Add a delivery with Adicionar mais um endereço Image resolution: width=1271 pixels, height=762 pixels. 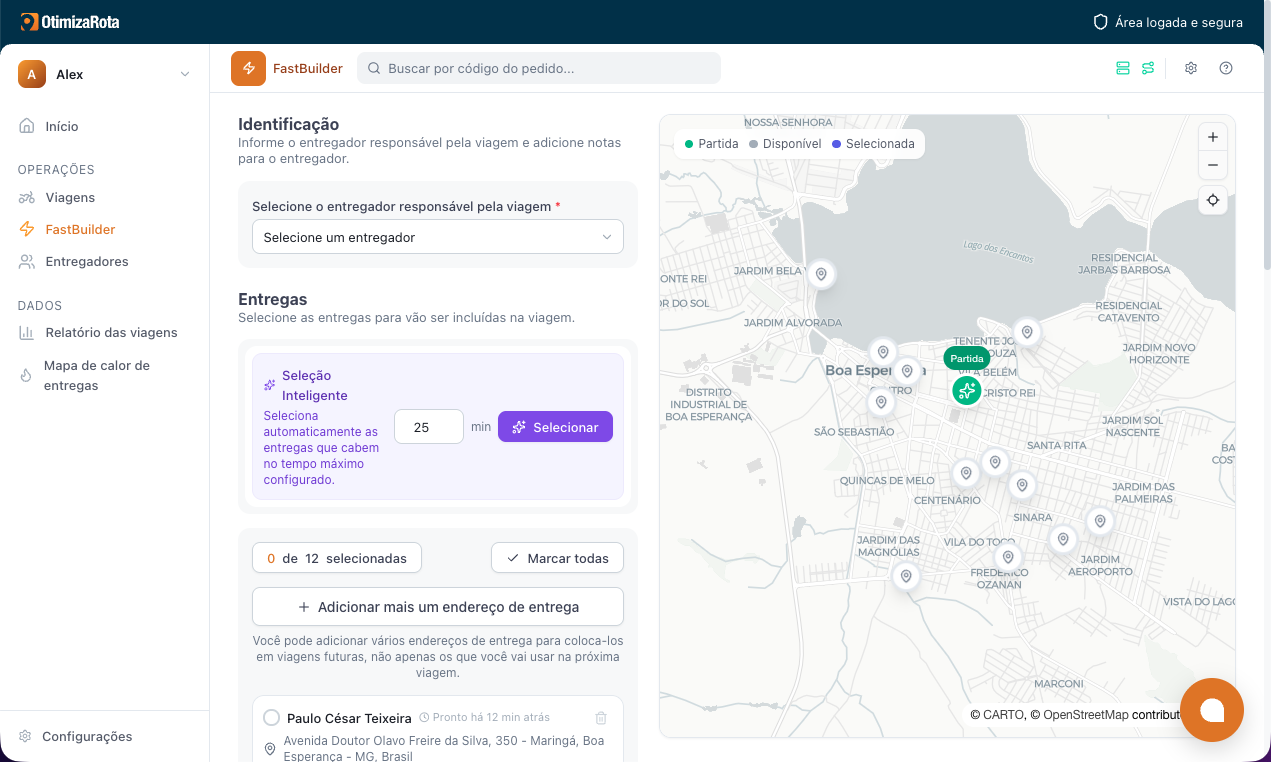pos(437,606)
